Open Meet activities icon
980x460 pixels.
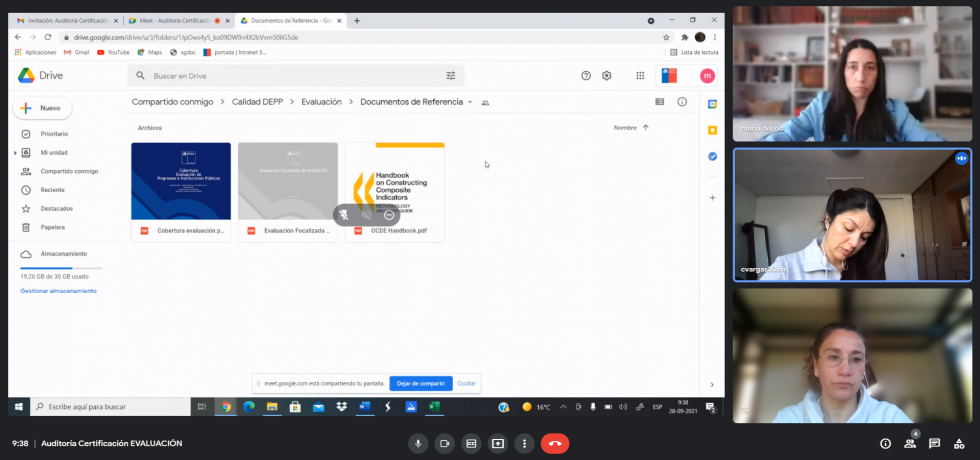coord(959,444)
